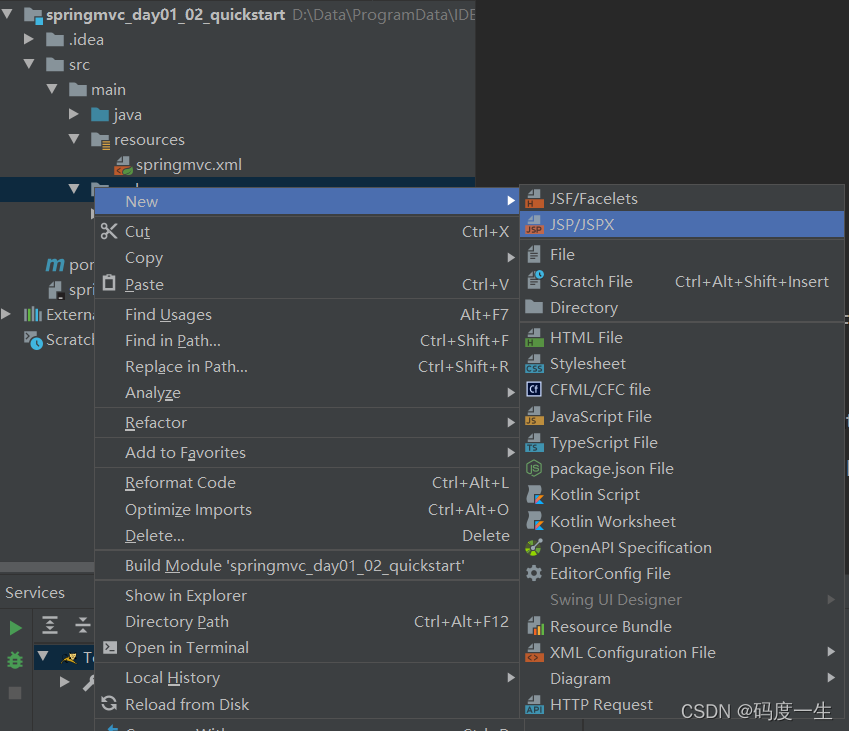
Task: Choose Replace in Path... menu item
Action: pyautogui.click(x=307, y=367)
